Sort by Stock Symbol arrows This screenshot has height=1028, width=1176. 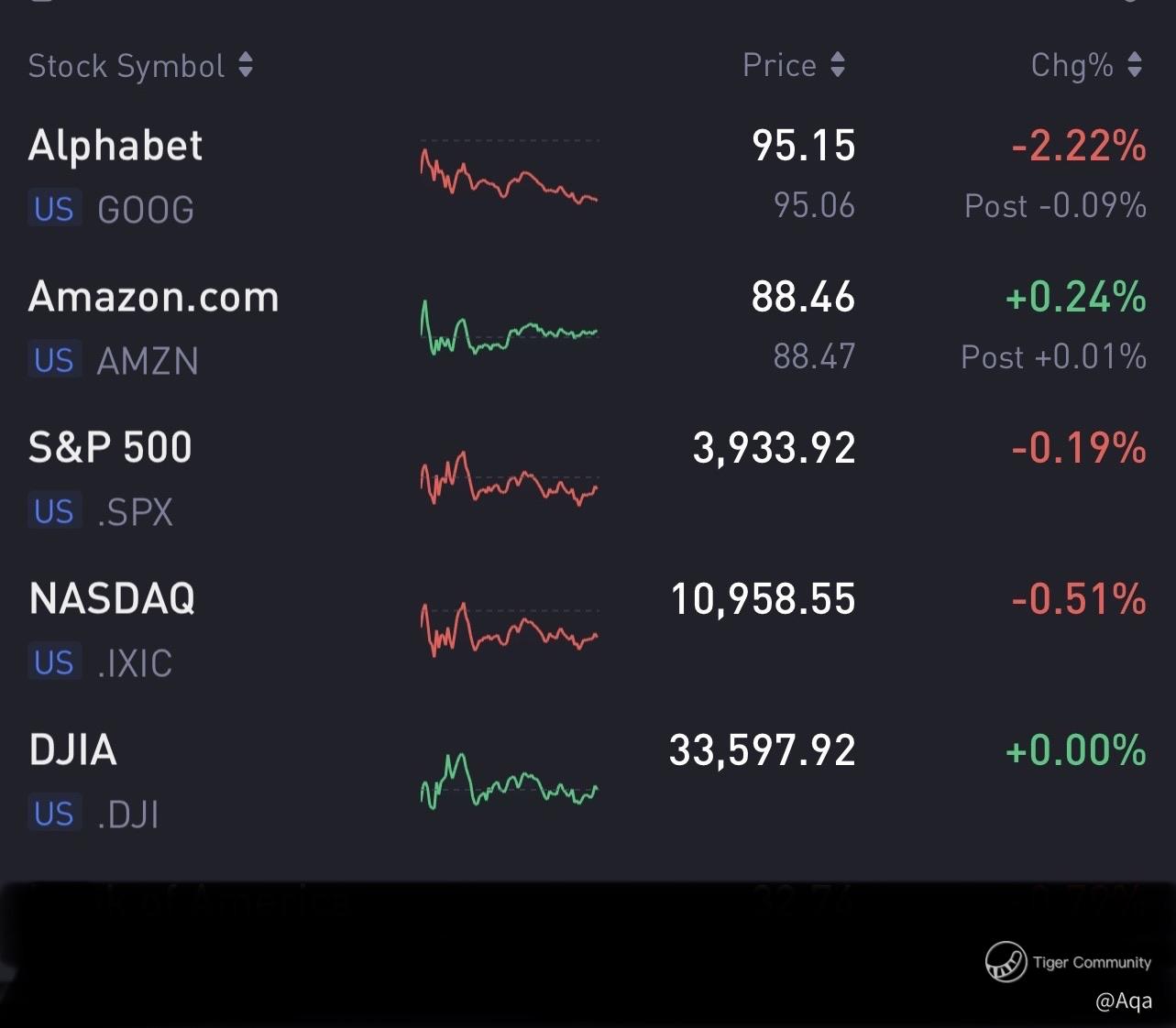coord(245,65)
